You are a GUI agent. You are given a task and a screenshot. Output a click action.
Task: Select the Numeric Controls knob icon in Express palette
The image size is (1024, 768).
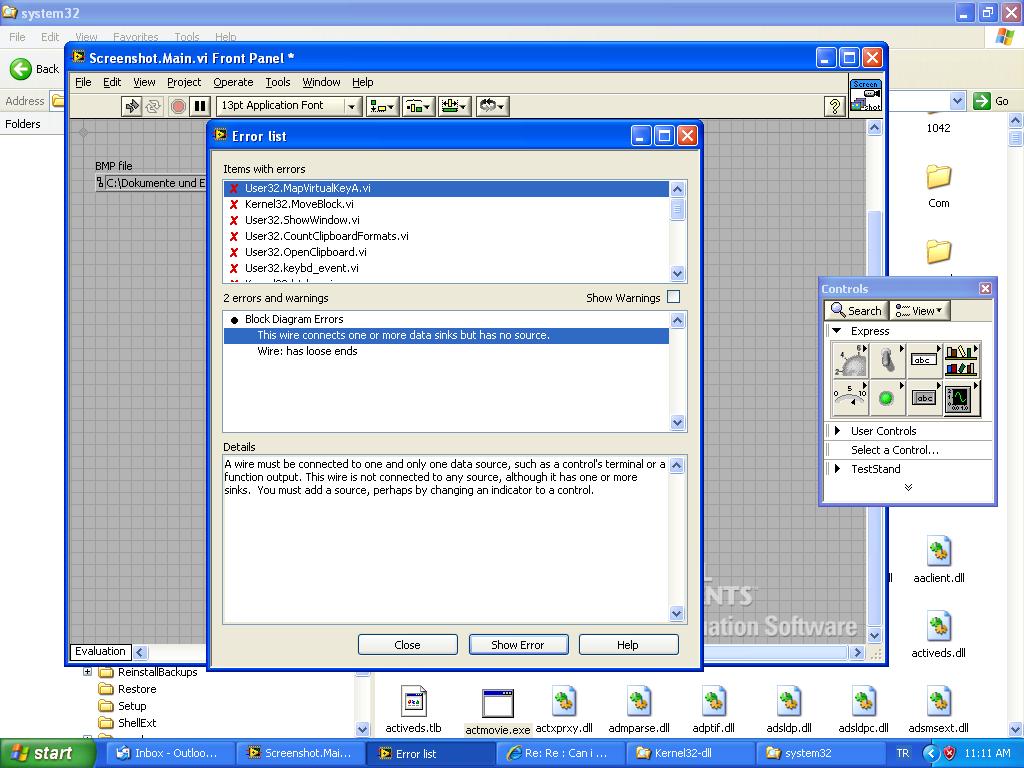[x=849, y=360]
